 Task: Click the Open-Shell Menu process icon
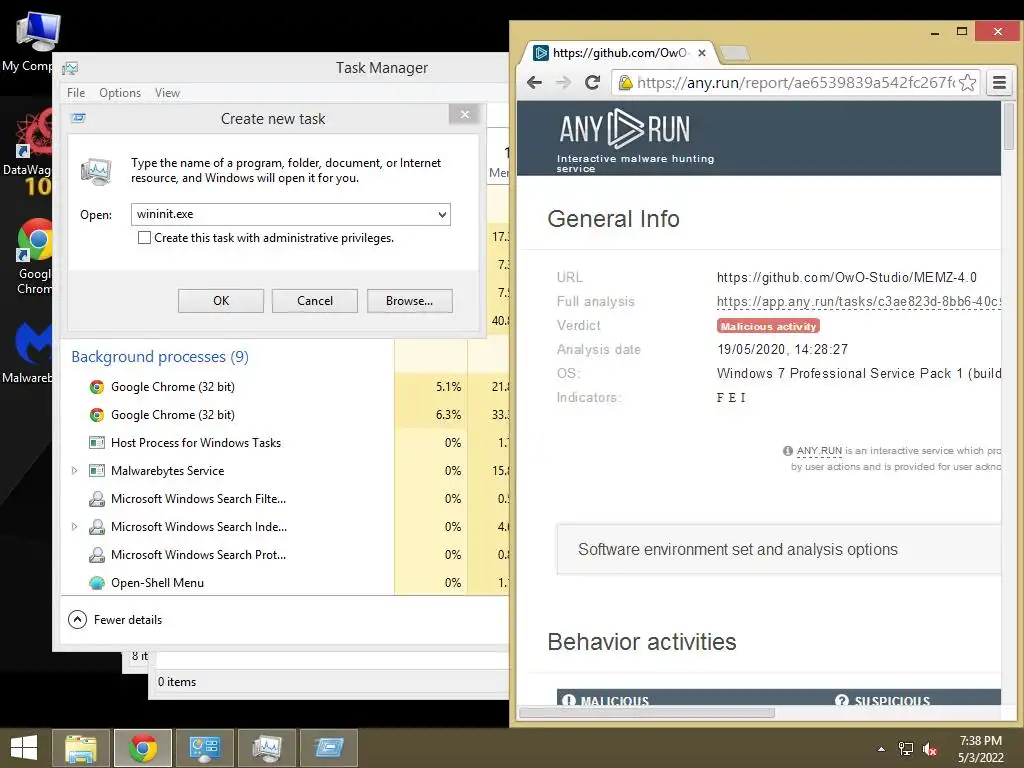coord(97,583)
